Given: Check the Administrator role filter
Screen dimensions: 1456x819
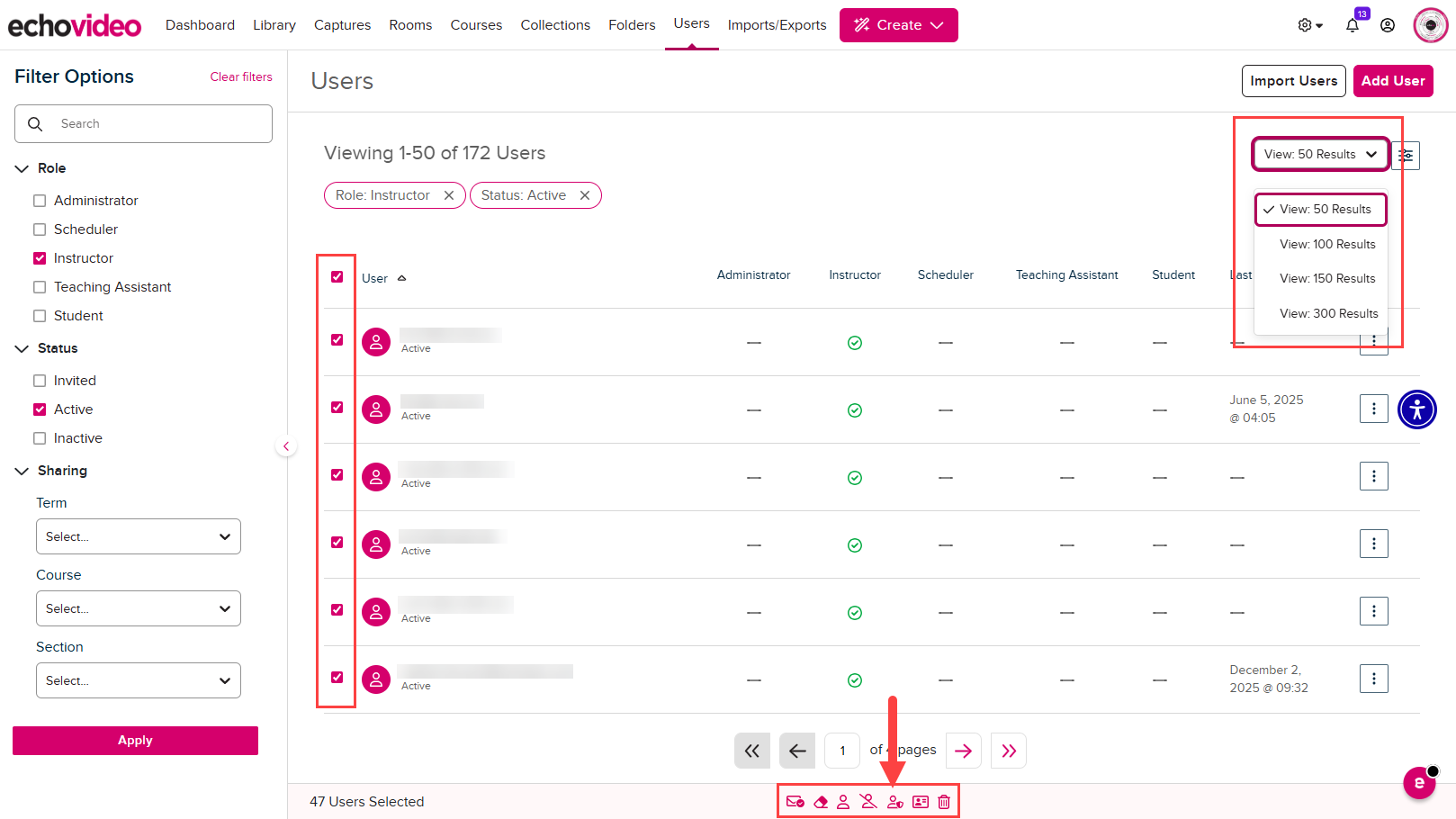Looking at the screenshot, I should [x=40, y=200].
